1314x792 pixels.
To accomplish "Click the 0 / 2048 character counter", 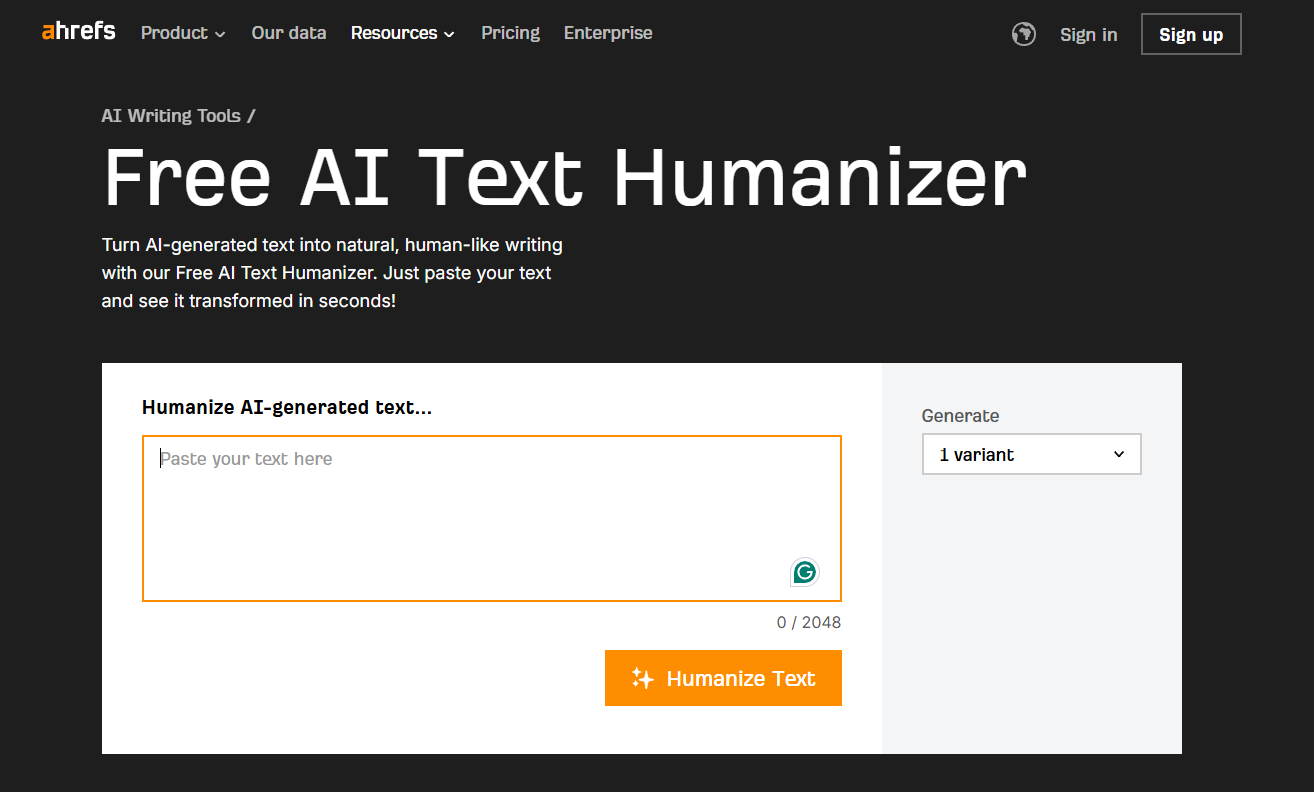I will click(808, 622).
